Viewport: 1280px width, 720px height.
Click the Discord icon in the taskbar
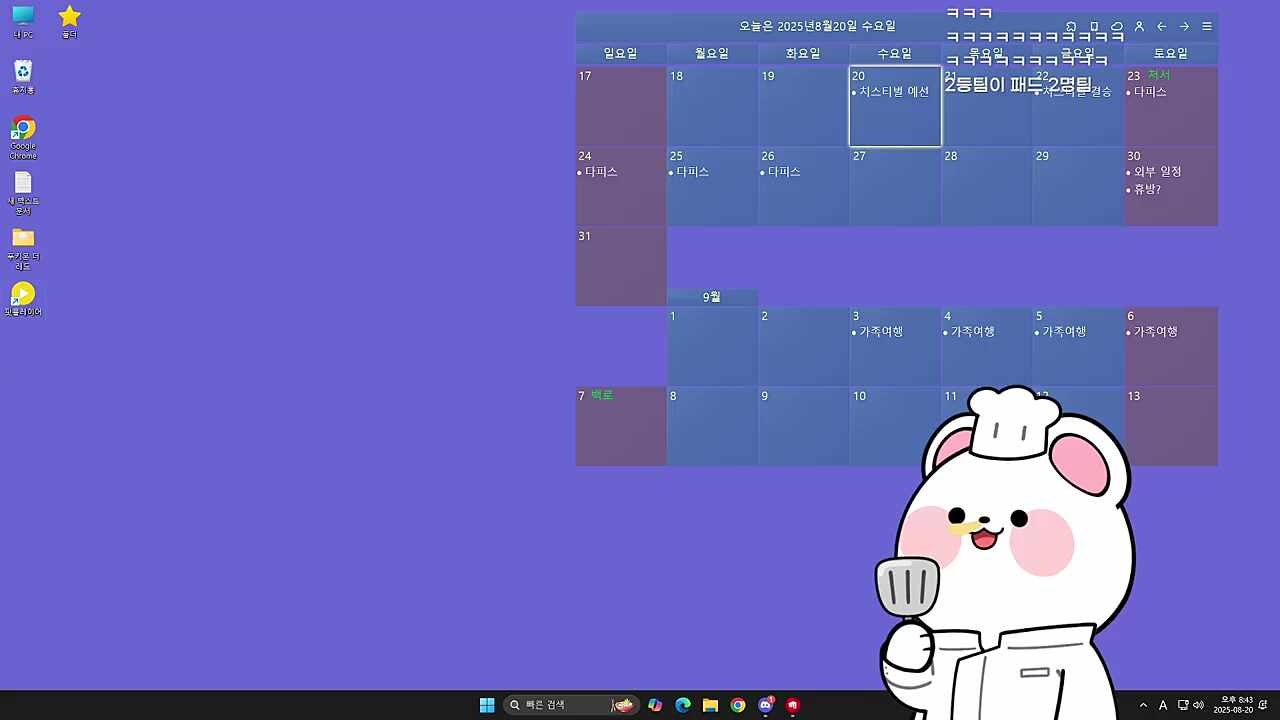click(766, 705)
